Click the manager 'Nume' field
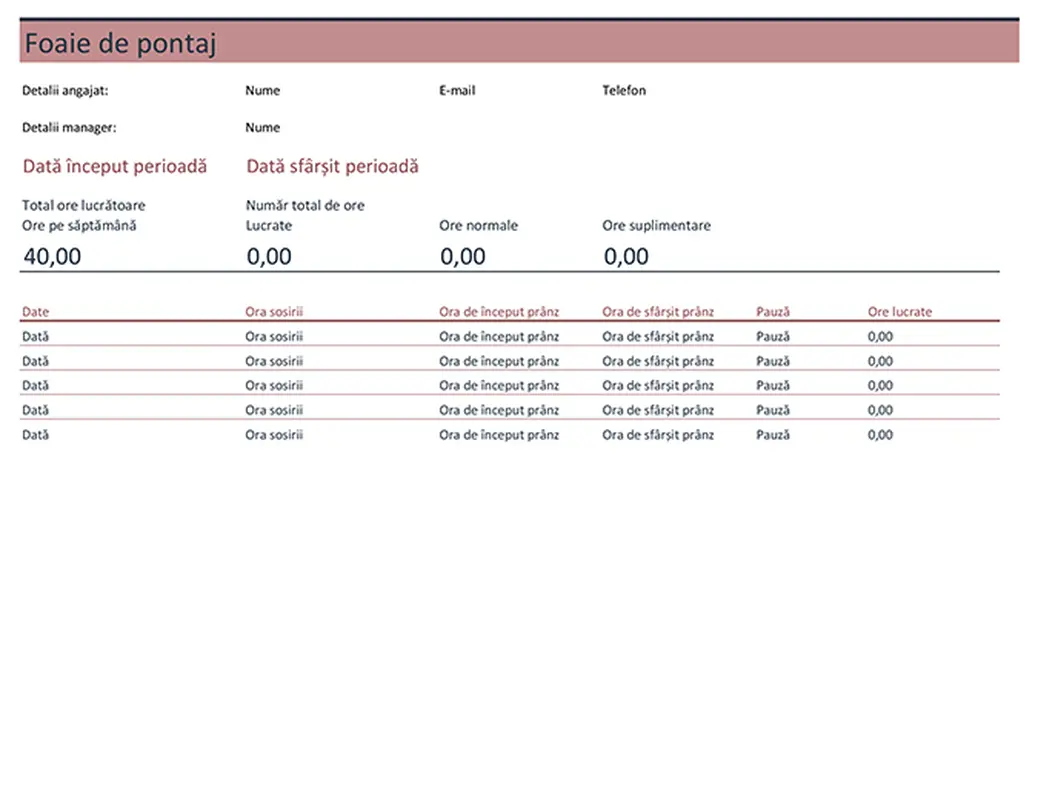The width and height of the screenshot is (1038, 800). coord(263,128)
